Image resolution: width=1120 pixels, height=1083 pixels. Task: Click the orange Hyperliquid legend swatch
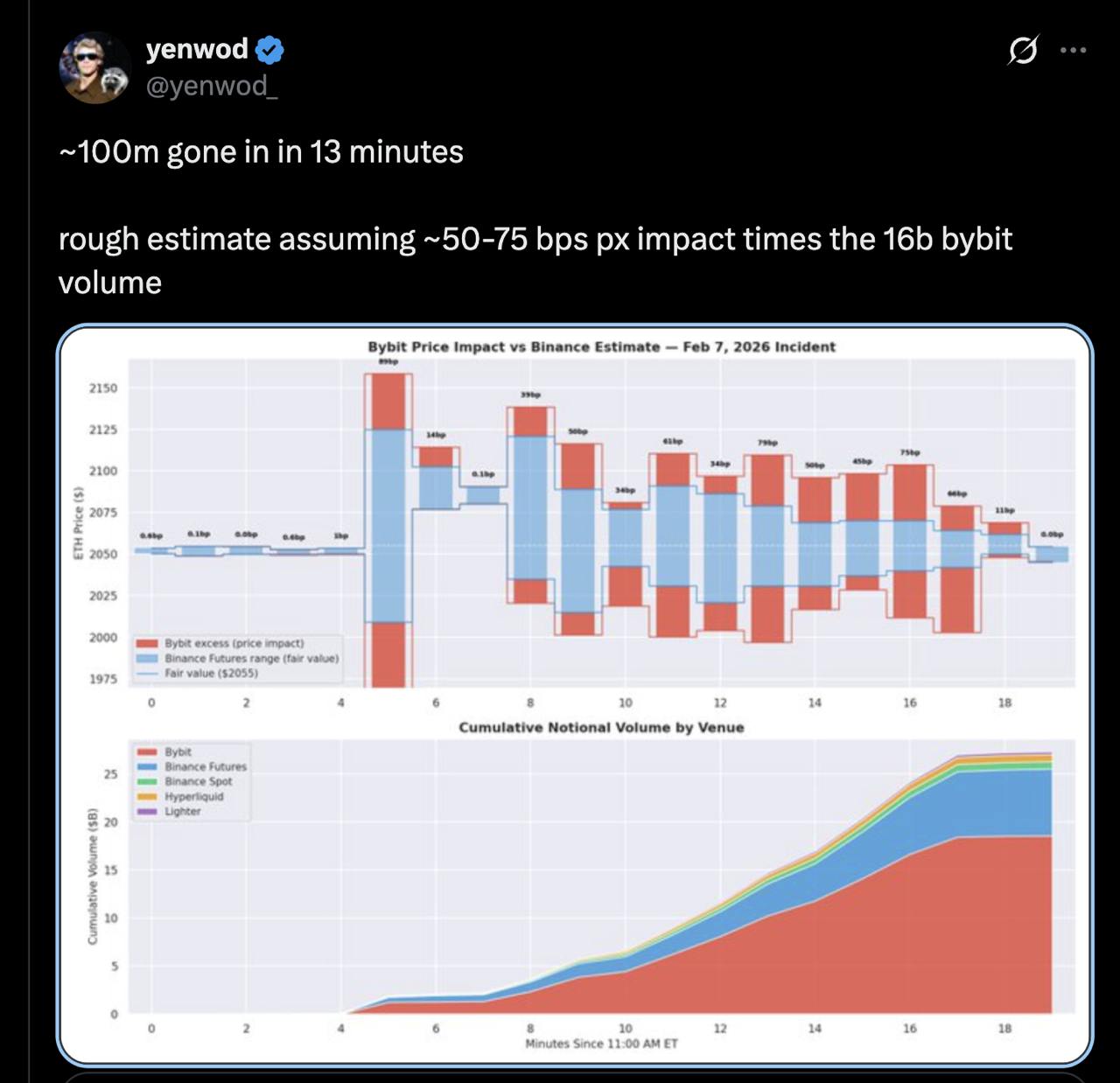(147, 796)
